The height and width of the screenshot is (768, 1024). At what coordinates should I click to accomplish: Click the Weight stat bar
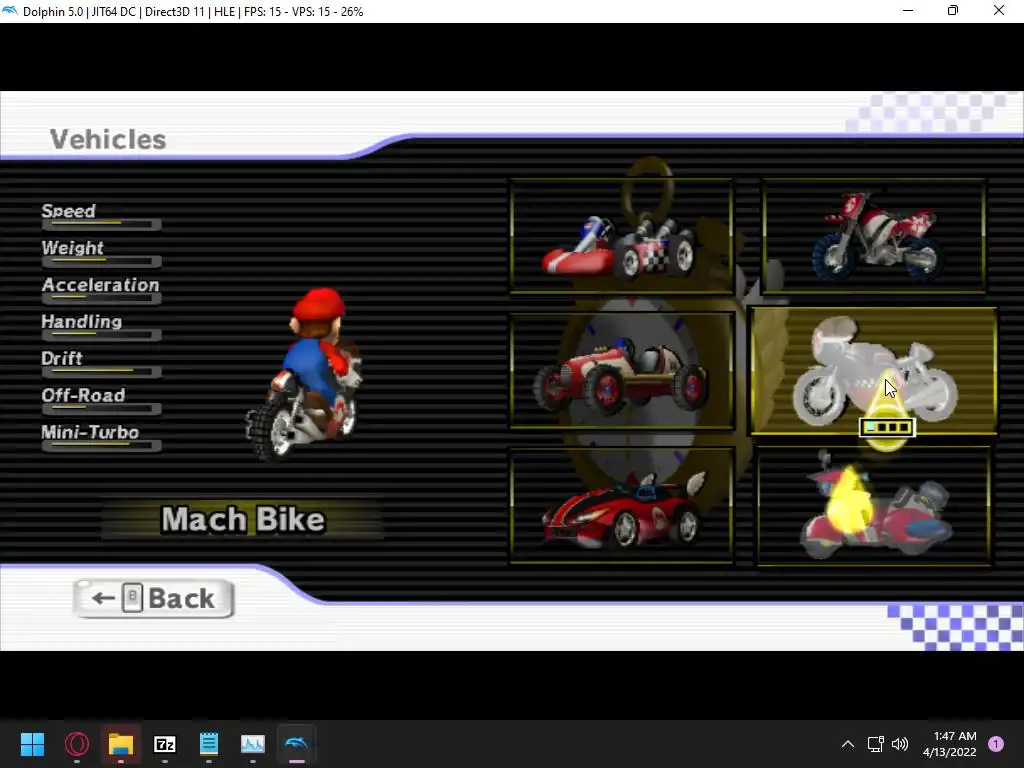pyautogui.click(x=101, y=261)
